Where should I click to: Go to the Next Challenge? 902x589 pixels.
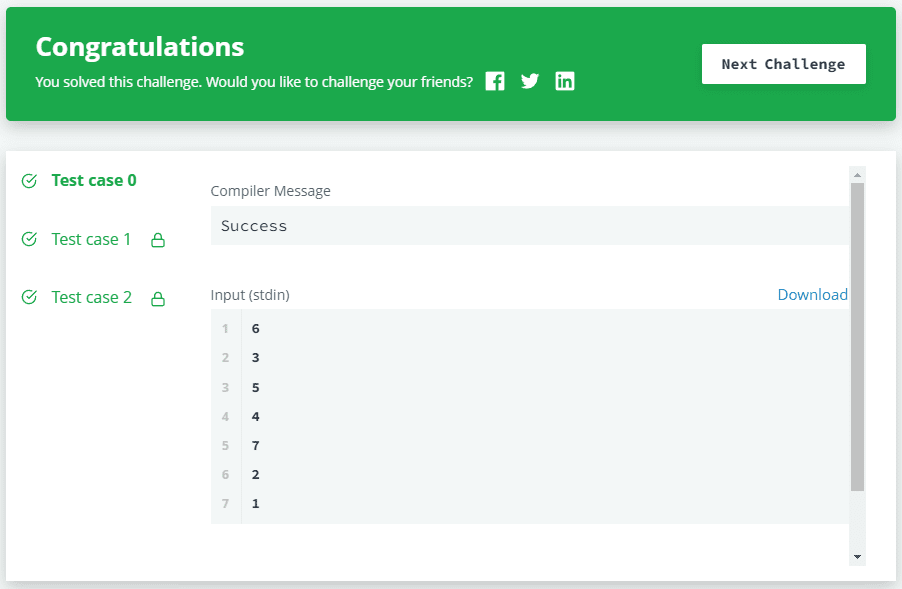click(783, 64)
